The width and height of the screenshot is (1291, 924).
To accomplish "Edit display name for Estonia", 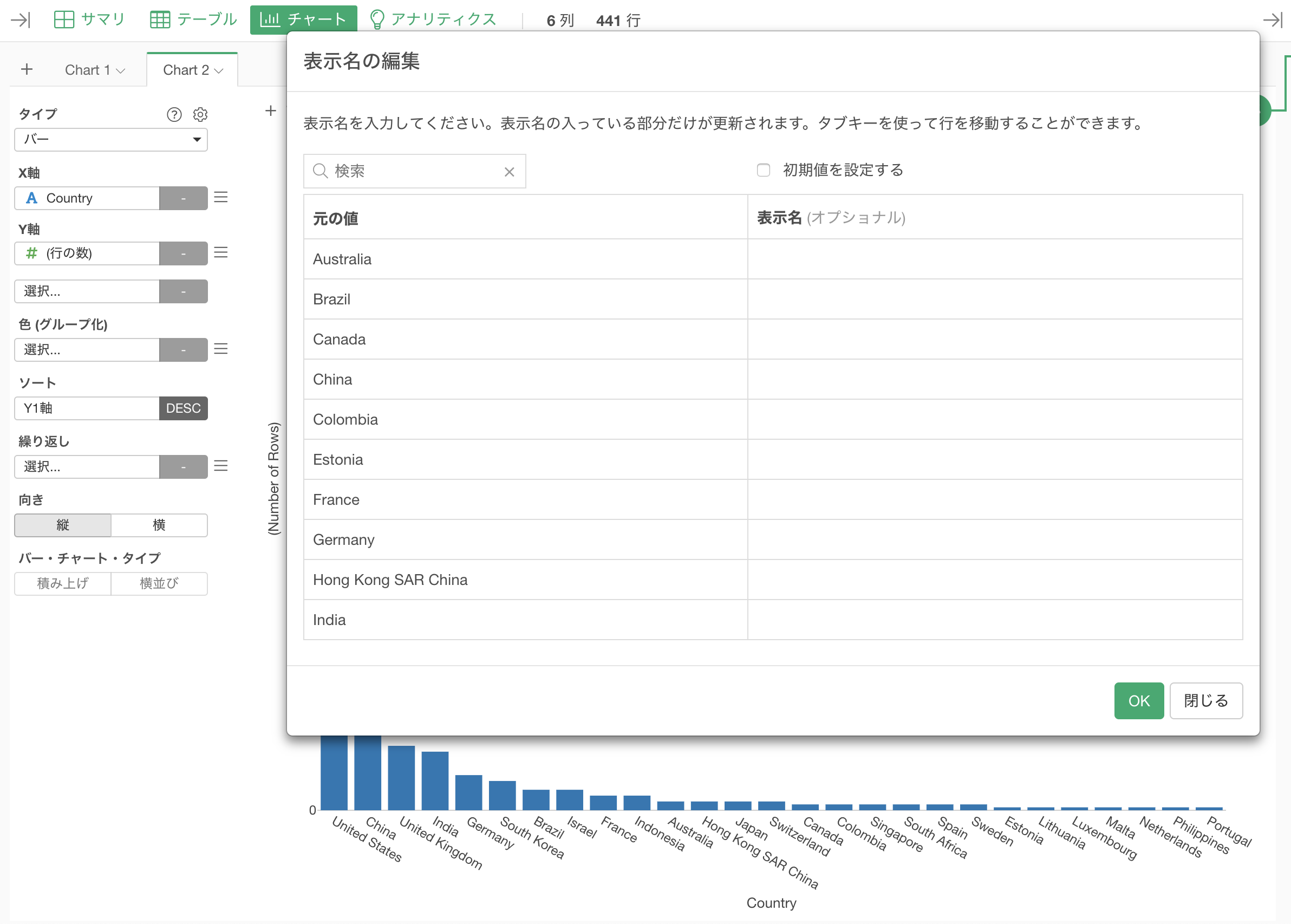I will [x=995, y=460].
